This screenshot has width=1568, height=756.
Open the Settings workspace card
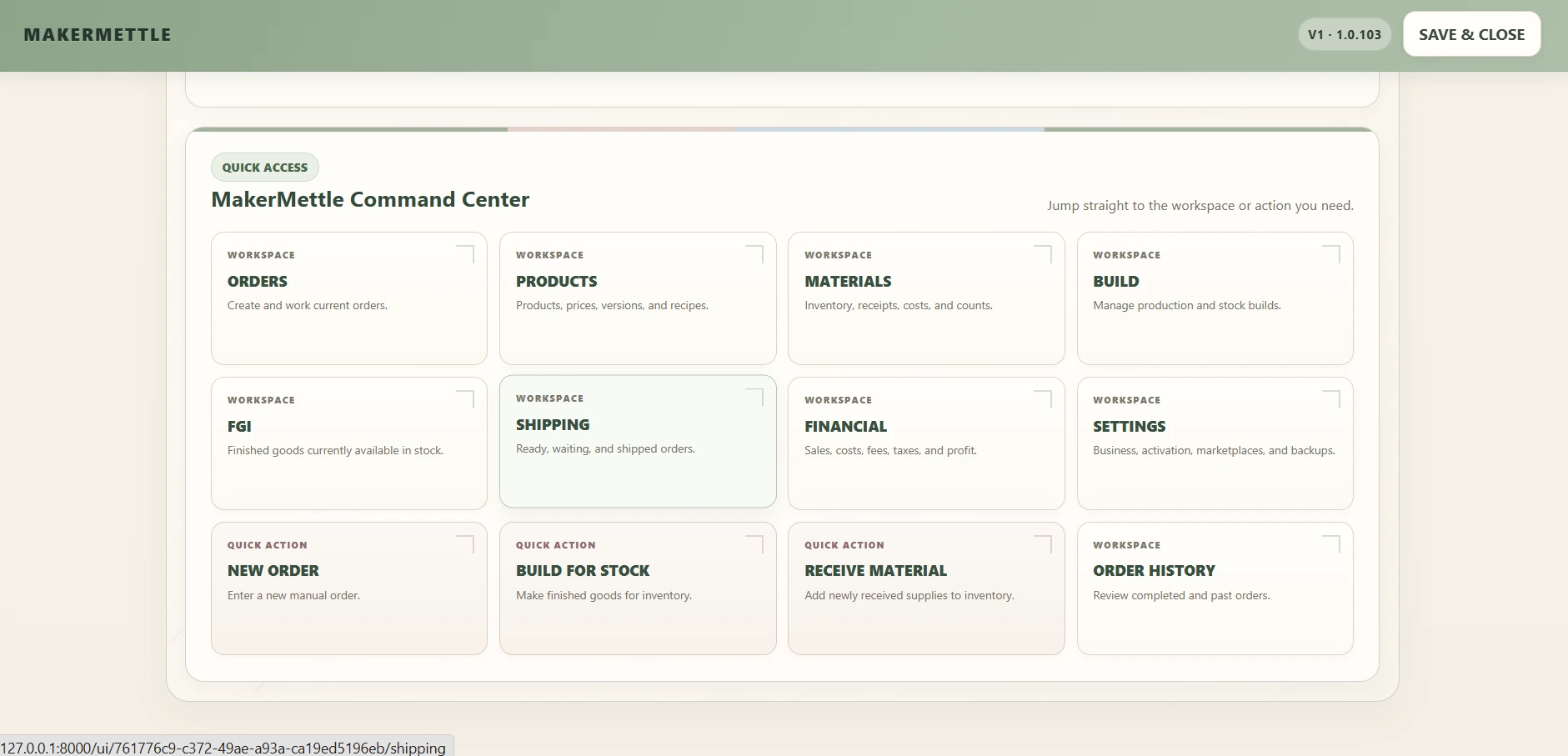click(1215, 443)
